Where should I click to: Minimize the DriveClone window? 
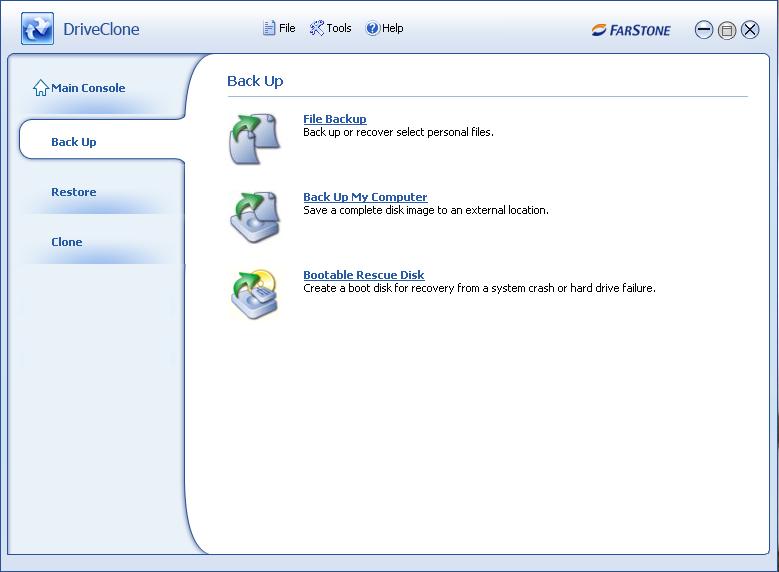(x=703, y=30)
